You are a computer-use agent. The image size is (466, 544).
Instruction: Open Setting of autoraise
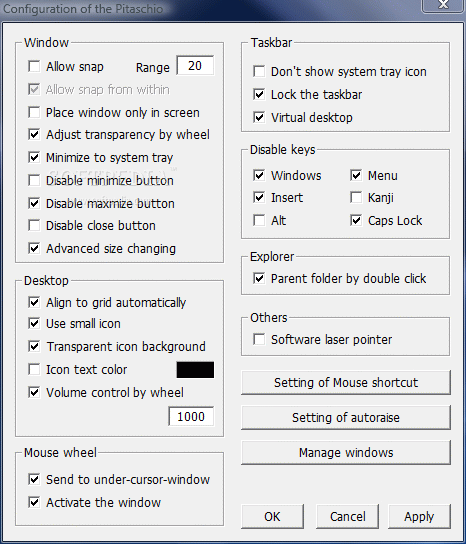click(x=346, y=417)
